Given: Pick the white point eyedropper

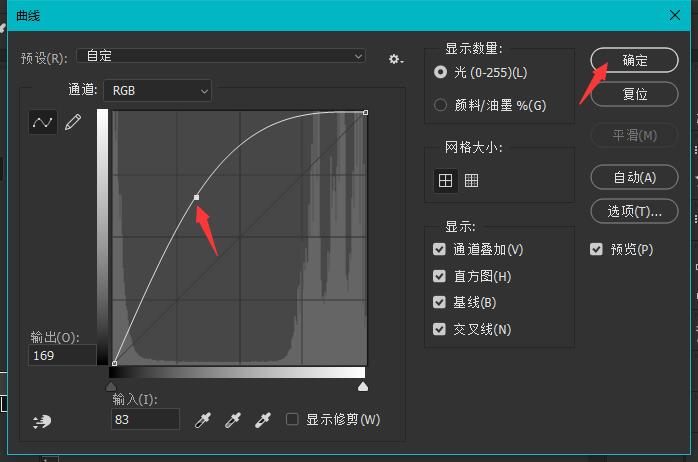Looking at the screenshot, I should [x=263, y=420].
